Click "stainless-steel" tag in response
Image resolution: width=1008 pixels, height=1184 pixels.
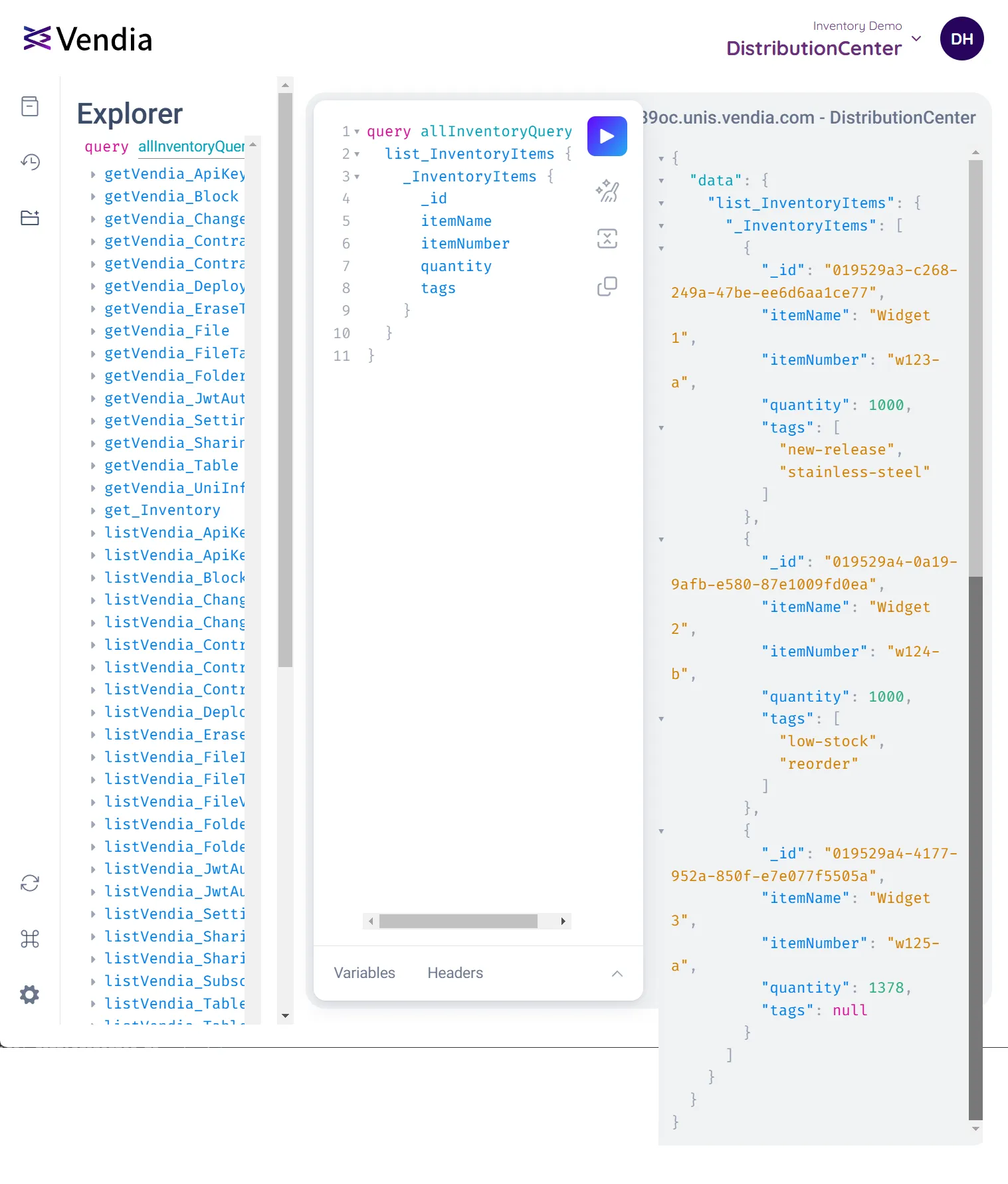click(x=855, y=472)
